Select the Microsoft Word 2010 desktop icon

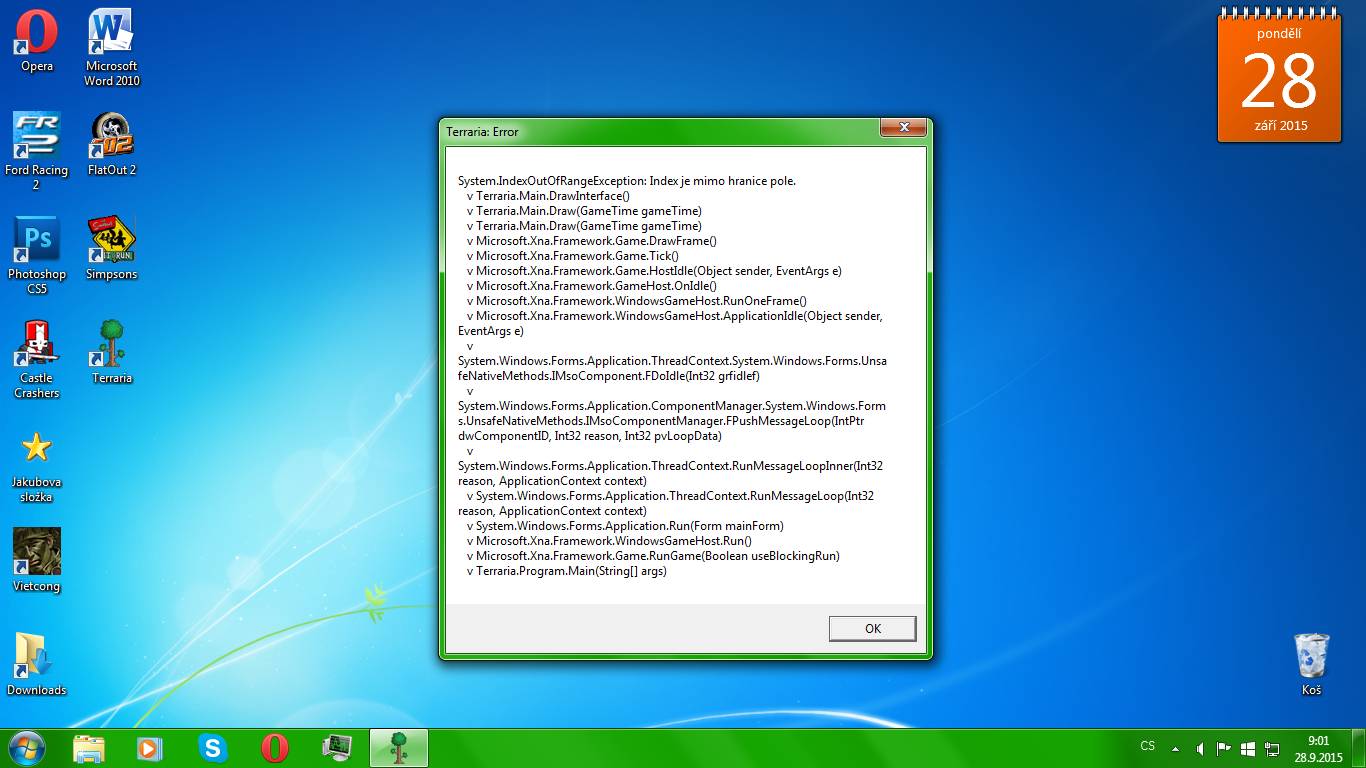[112, 47]
